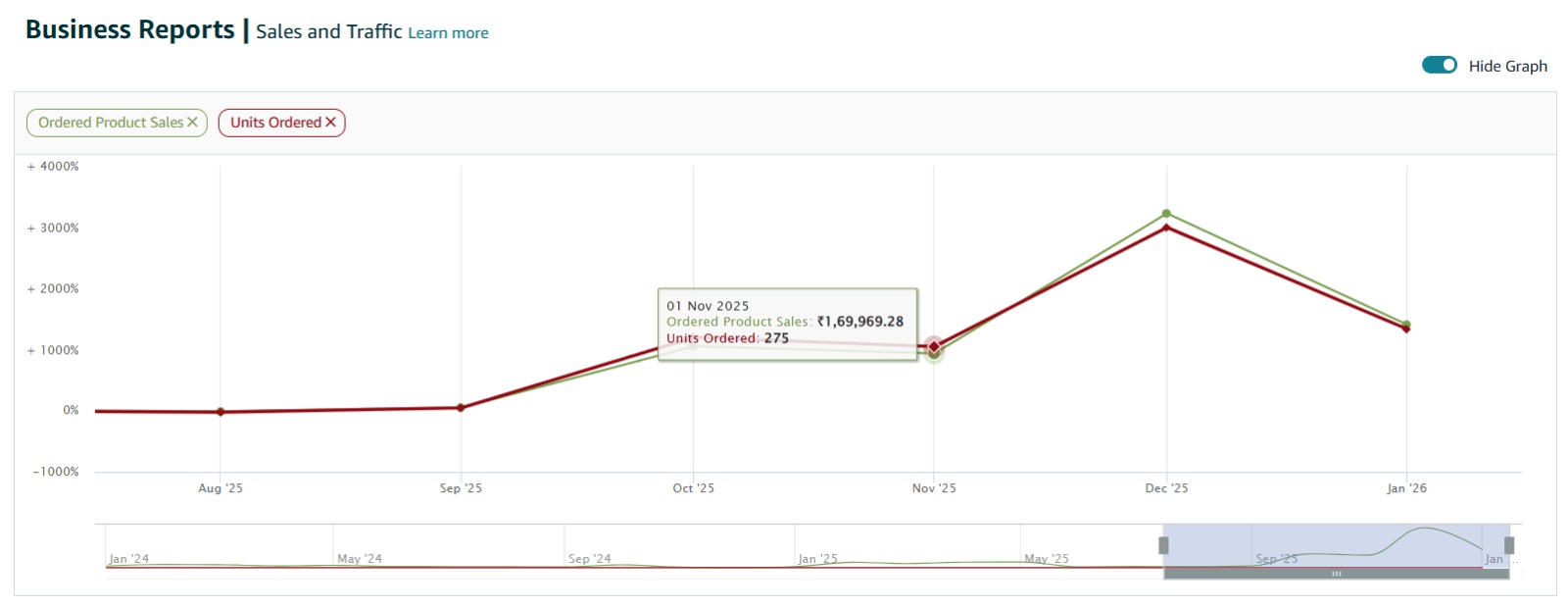Click the −1000% y-axis label
Viewport: 1568px width, 606px height.
(56, 472)
